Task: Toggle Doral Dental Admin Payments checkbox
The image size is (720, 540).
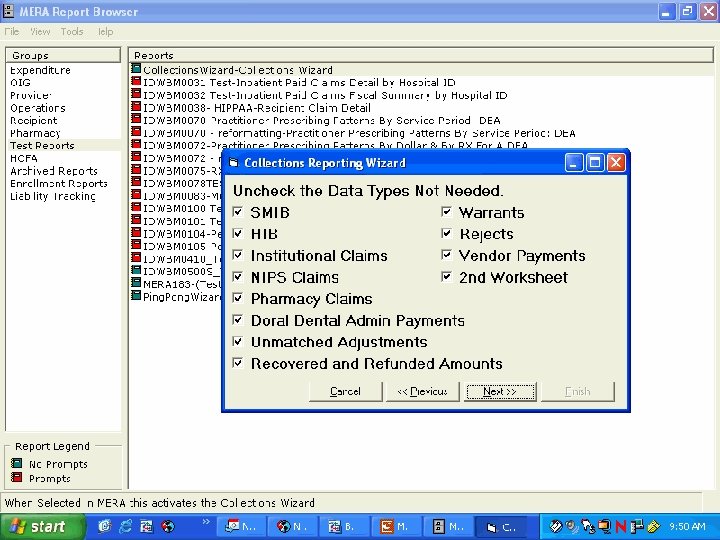Action: 238,320
